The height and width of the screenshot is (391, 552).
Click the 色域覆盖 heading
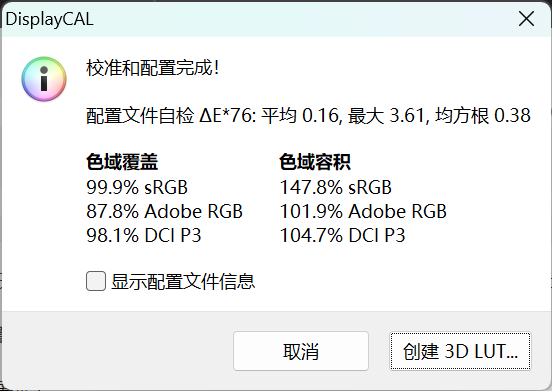122,162
